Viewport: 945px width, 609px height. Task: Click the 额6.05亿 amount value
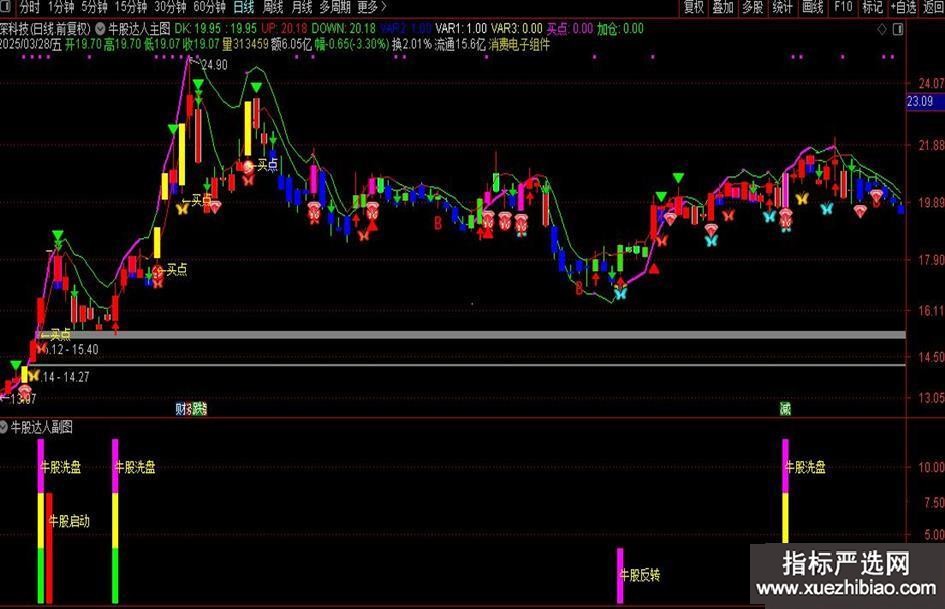pyautogui.click(x=292, y=44)
